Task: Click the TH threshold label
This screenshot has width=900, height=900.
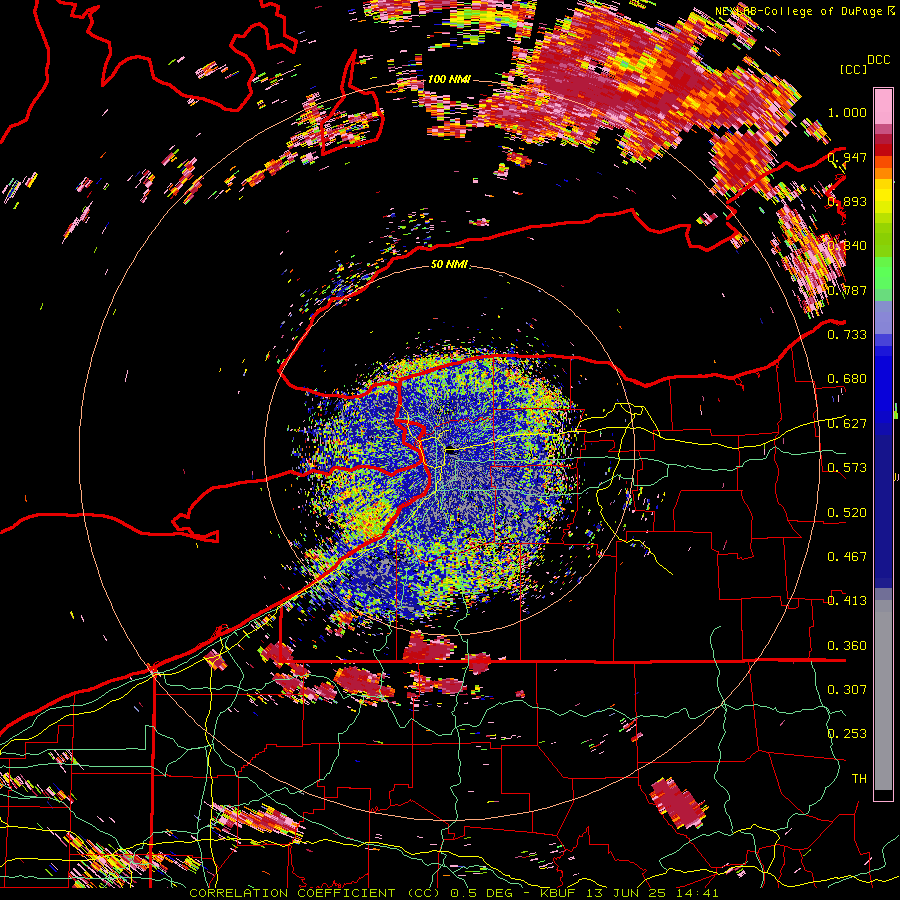Action: [x=859, y=779]
